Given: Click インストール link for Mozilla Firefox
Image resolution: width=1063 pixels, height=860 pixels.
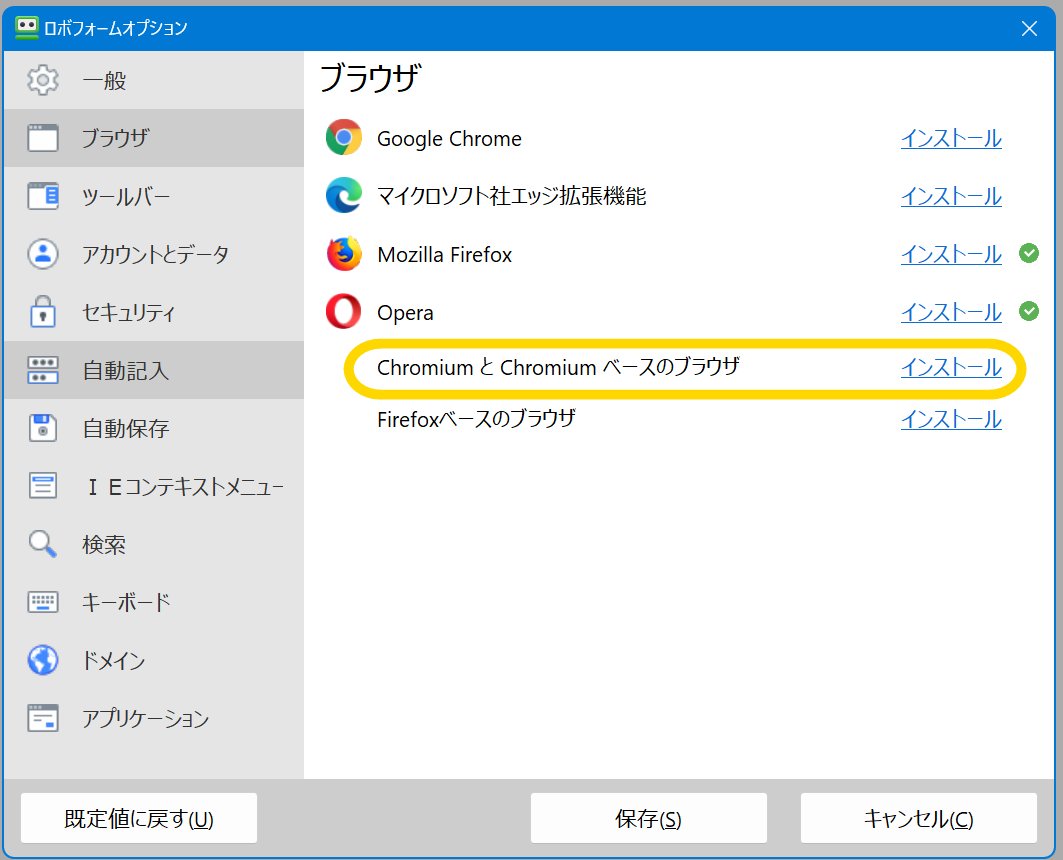Looking at the screenshot, I should 951,254.
